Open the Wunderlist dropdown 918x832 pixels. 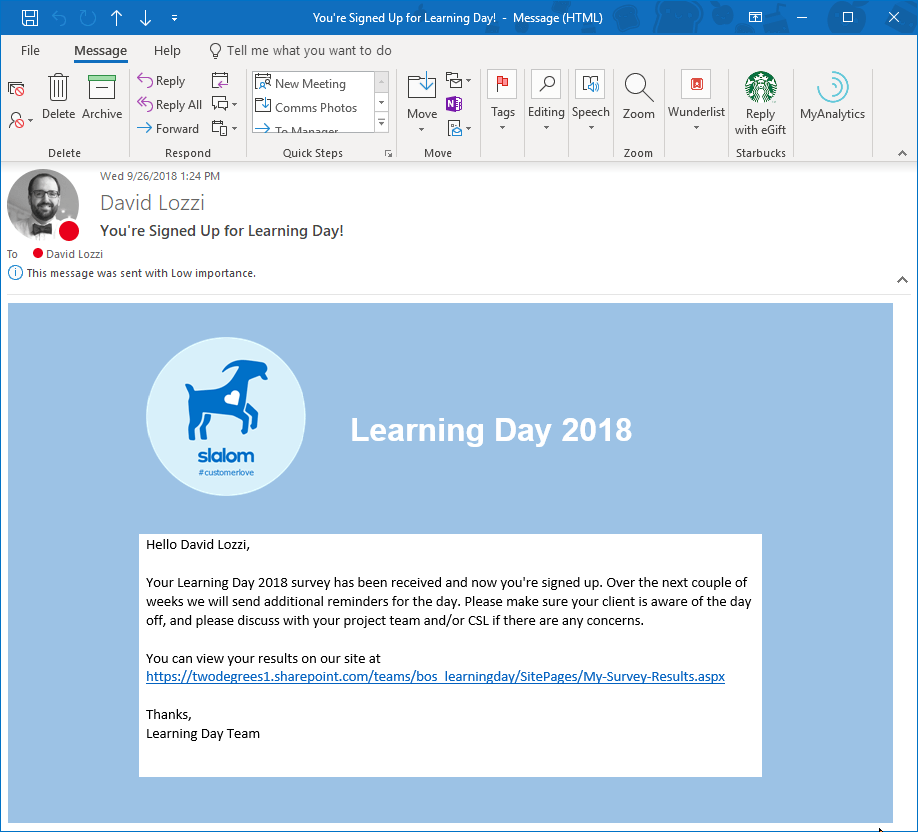click(x=696, y=104)
